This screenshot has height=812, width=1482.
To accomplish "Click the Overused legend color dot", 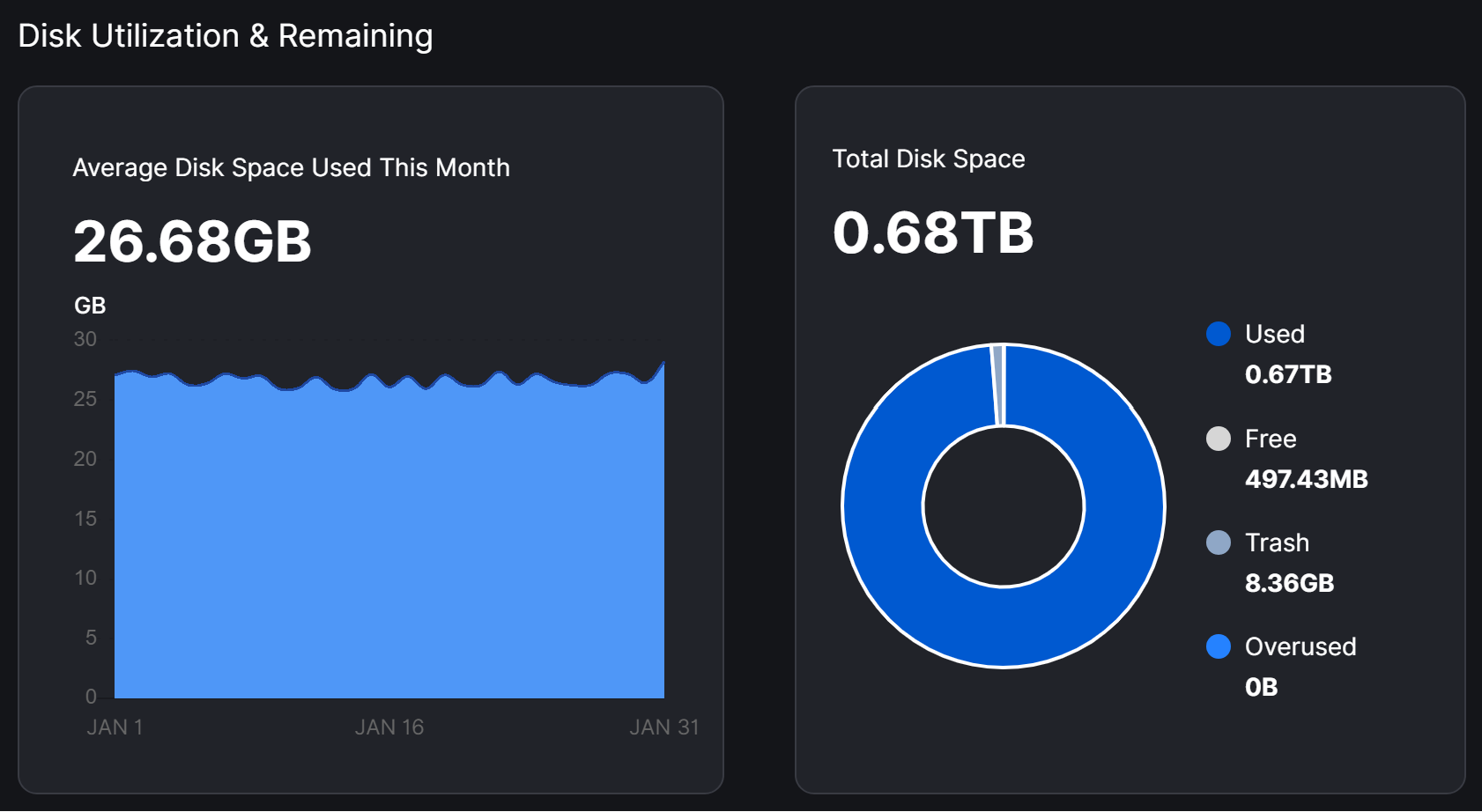I will click(1218, 646).
